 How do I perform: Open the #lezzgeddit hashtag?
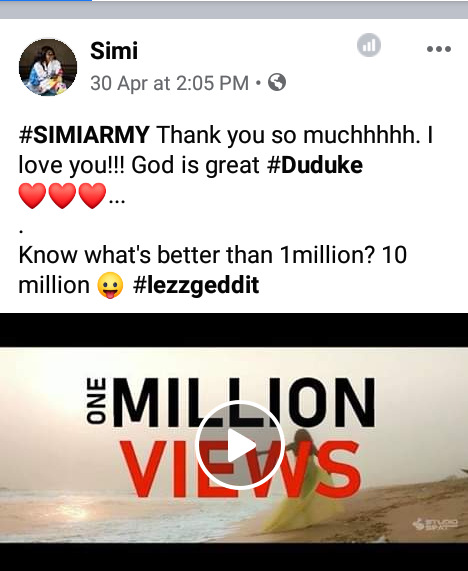(x=196, y=285)
